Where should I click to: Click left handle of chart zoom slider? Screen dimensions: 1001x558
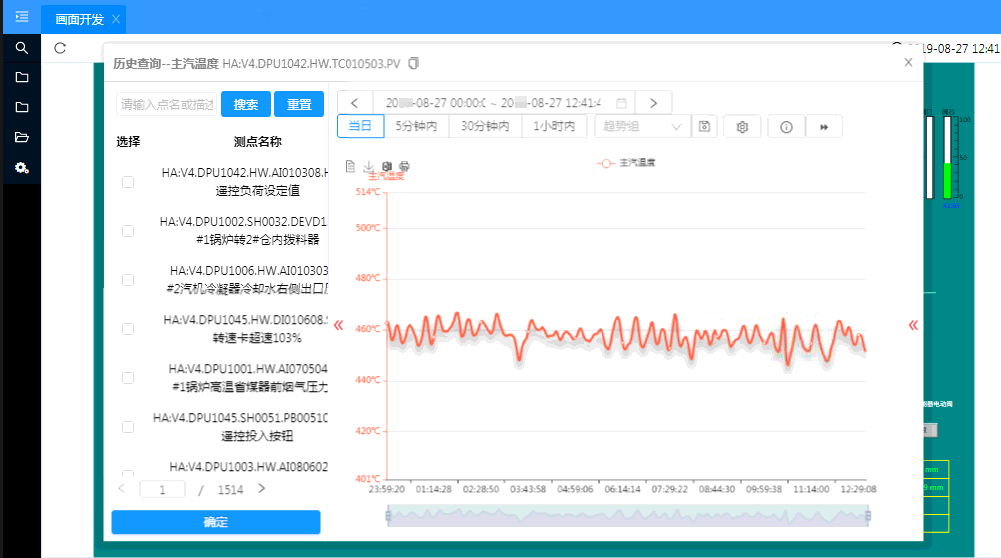388,516
